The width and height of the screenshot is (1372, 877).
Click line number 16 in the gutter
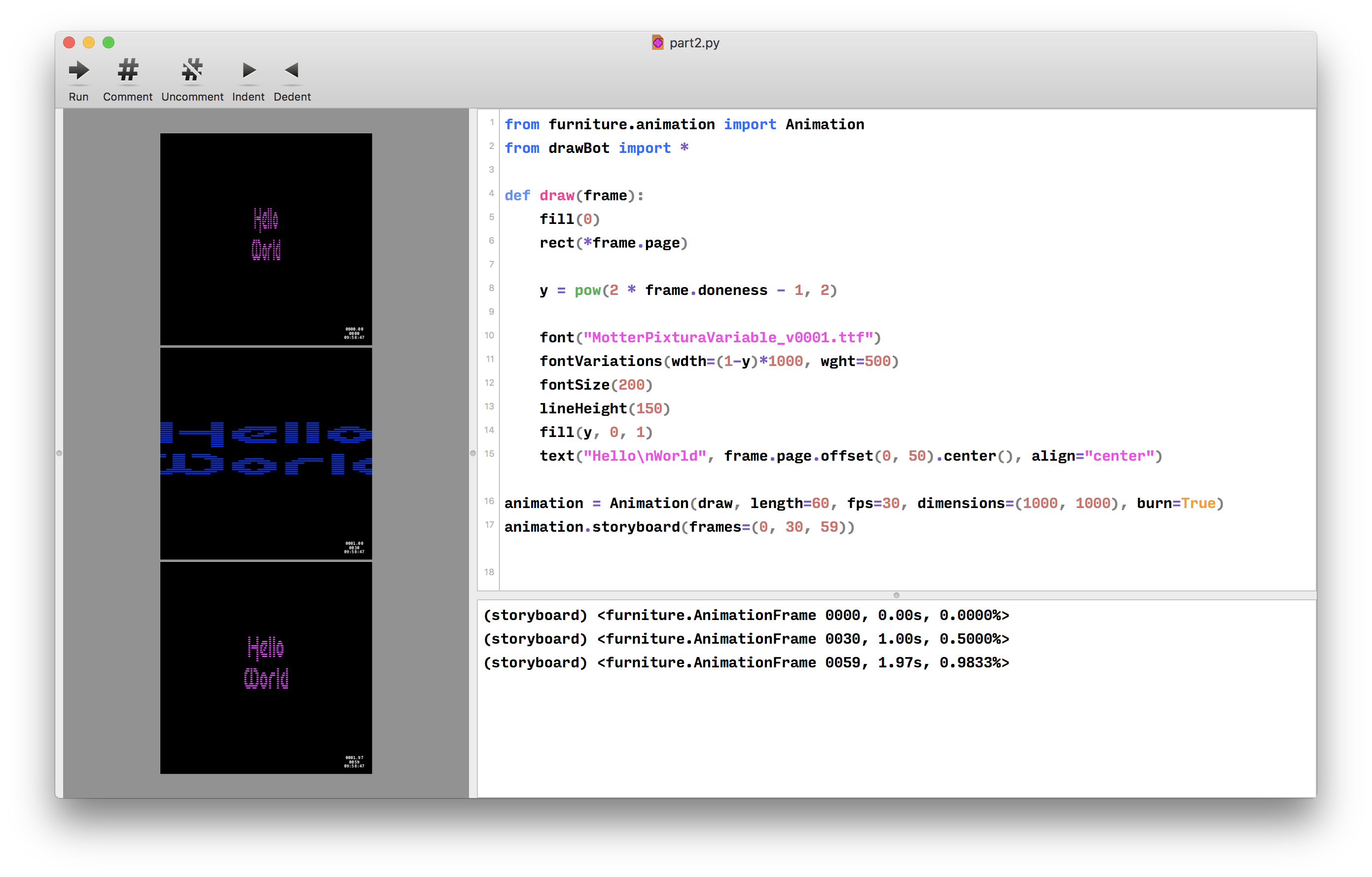click(x=489, y=501)
